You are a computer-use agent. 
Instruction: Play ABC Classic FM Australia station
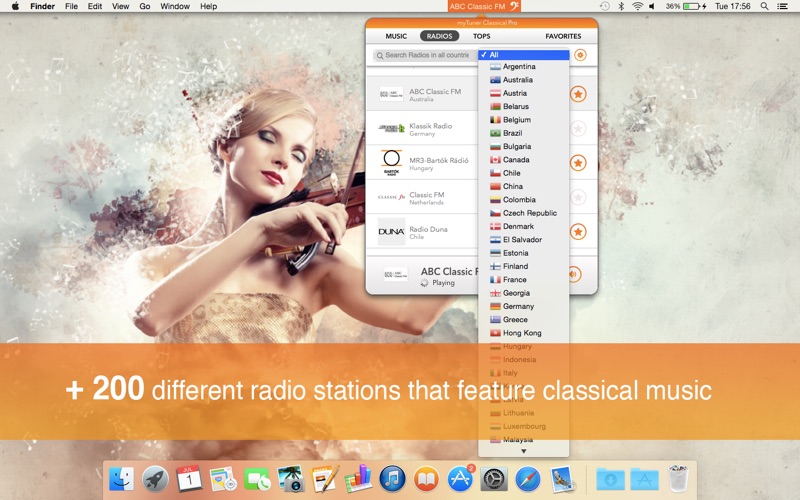click(421, 94)
